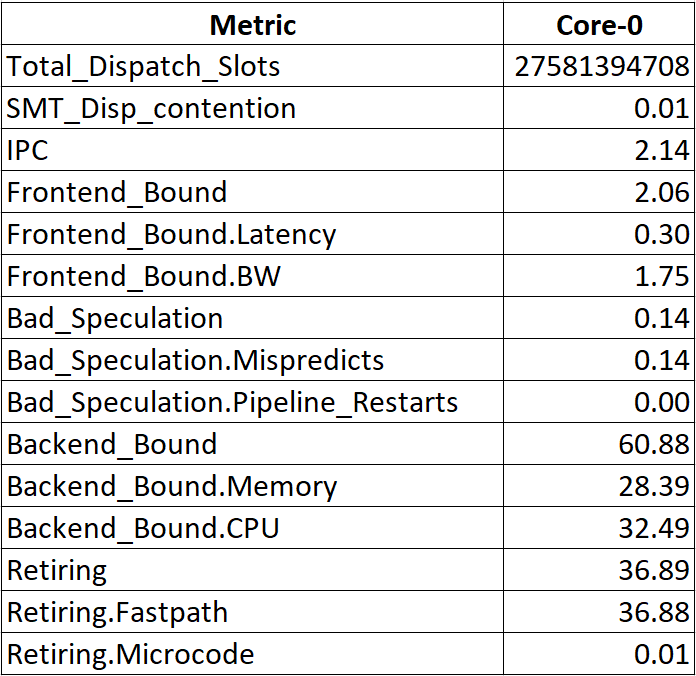Click the Core-0 column header
696x676 pixels.
click(601, 25)
